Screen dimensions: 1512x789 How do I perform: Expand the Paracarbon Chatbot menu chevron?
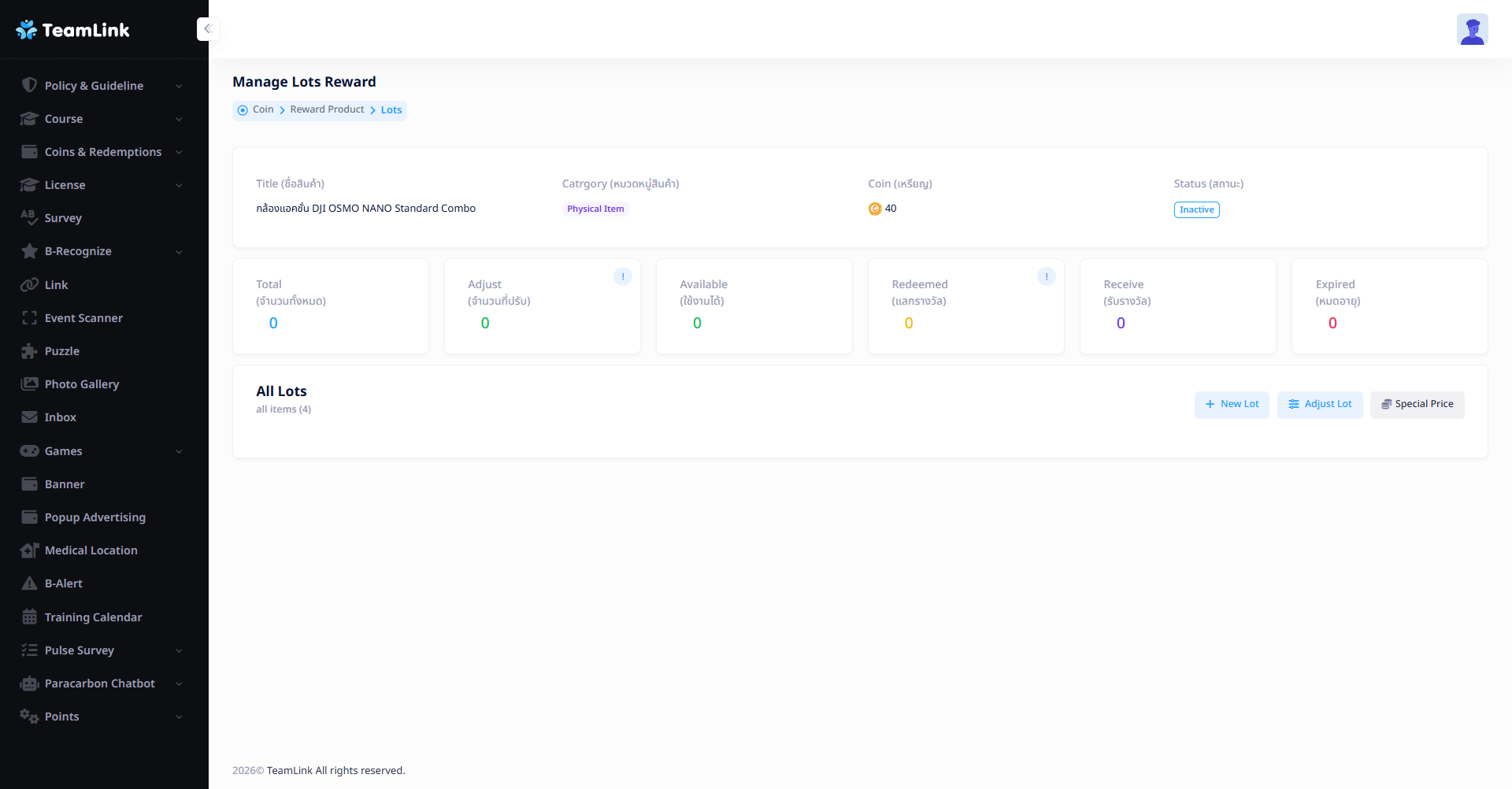point(179,683)
